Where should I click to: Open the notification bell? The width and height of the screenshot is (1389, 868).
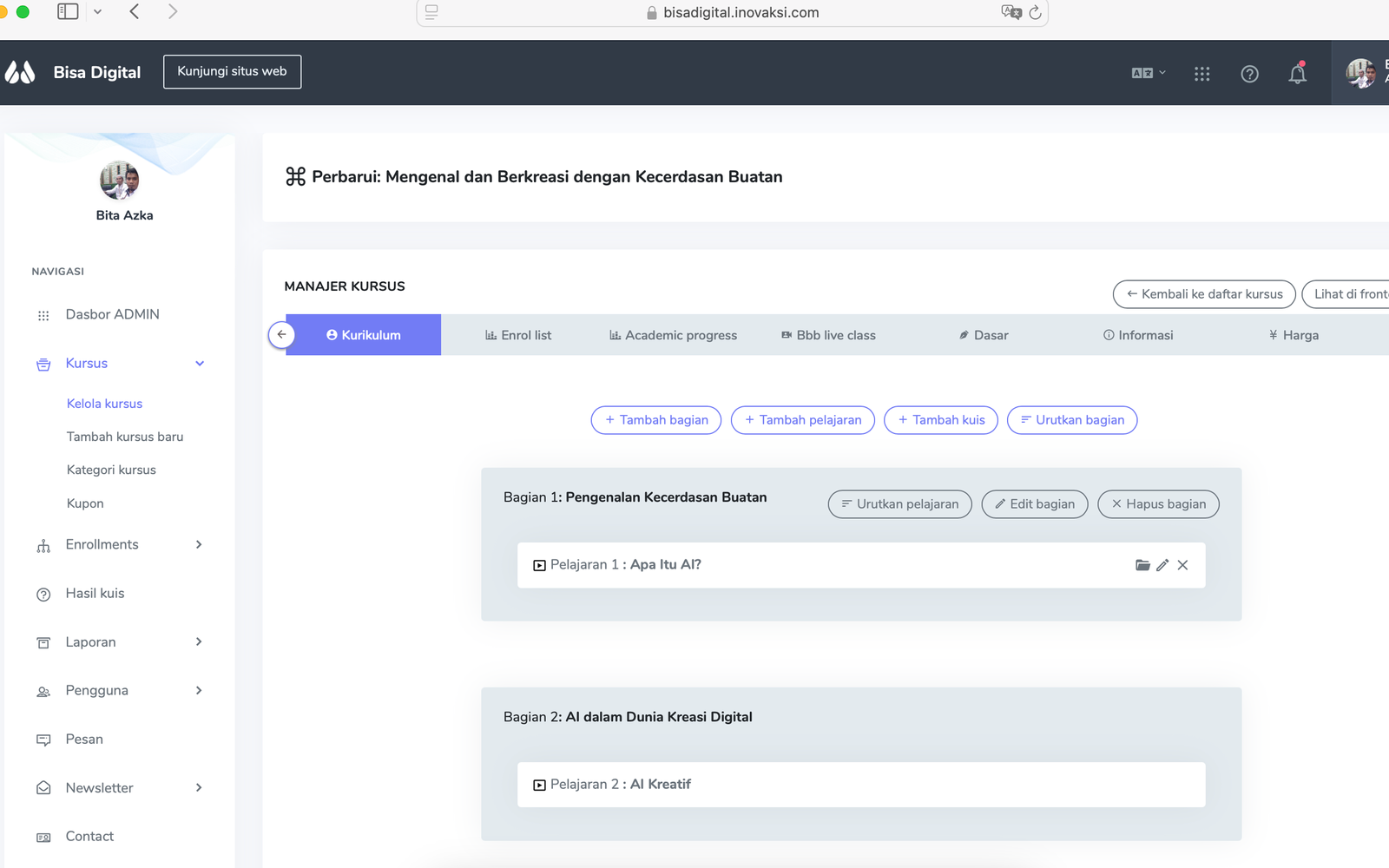pyautogui.click(x=1297, y=74)
